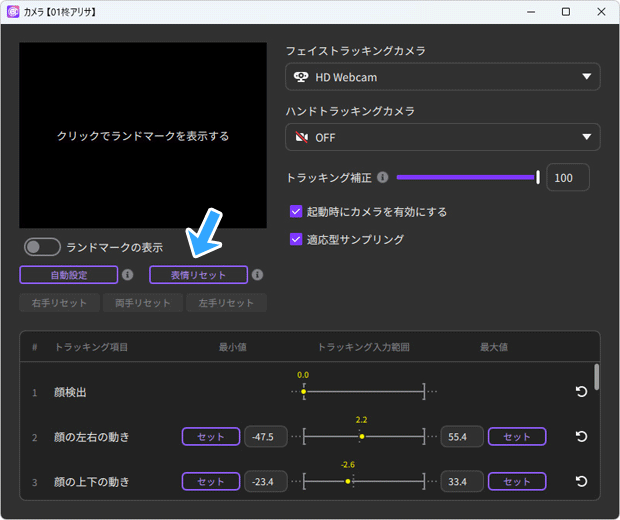Click the 顔の左右の動き tracking range slider
Image resolution: width=620 pixels, height=520 pixels.
point(364,437)
